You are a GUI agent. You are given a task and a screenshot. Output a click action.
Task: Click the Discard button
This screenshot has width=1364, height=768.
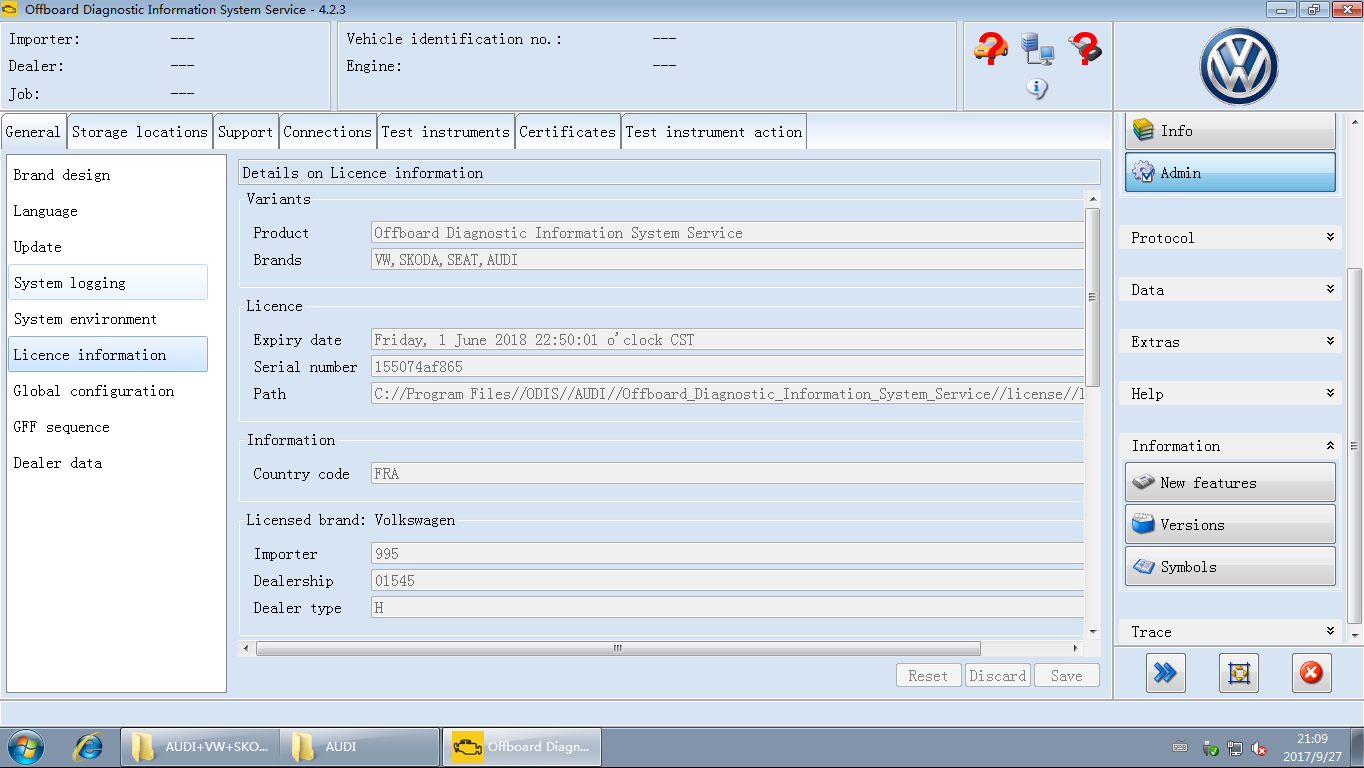(x=998, y=676)
